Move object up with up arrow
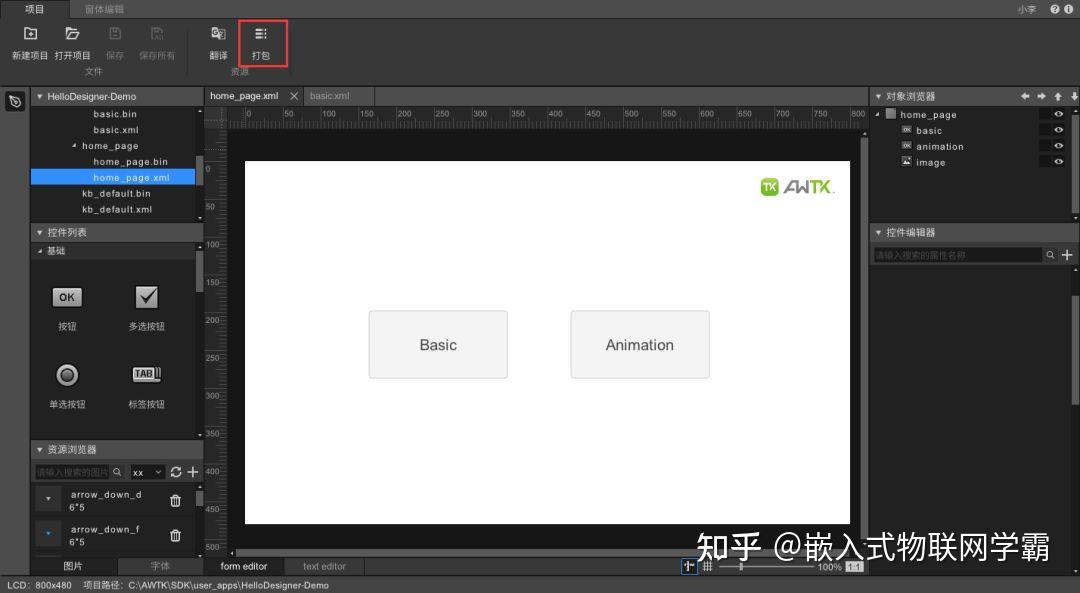1080x593 pixels. [1058, 96]
